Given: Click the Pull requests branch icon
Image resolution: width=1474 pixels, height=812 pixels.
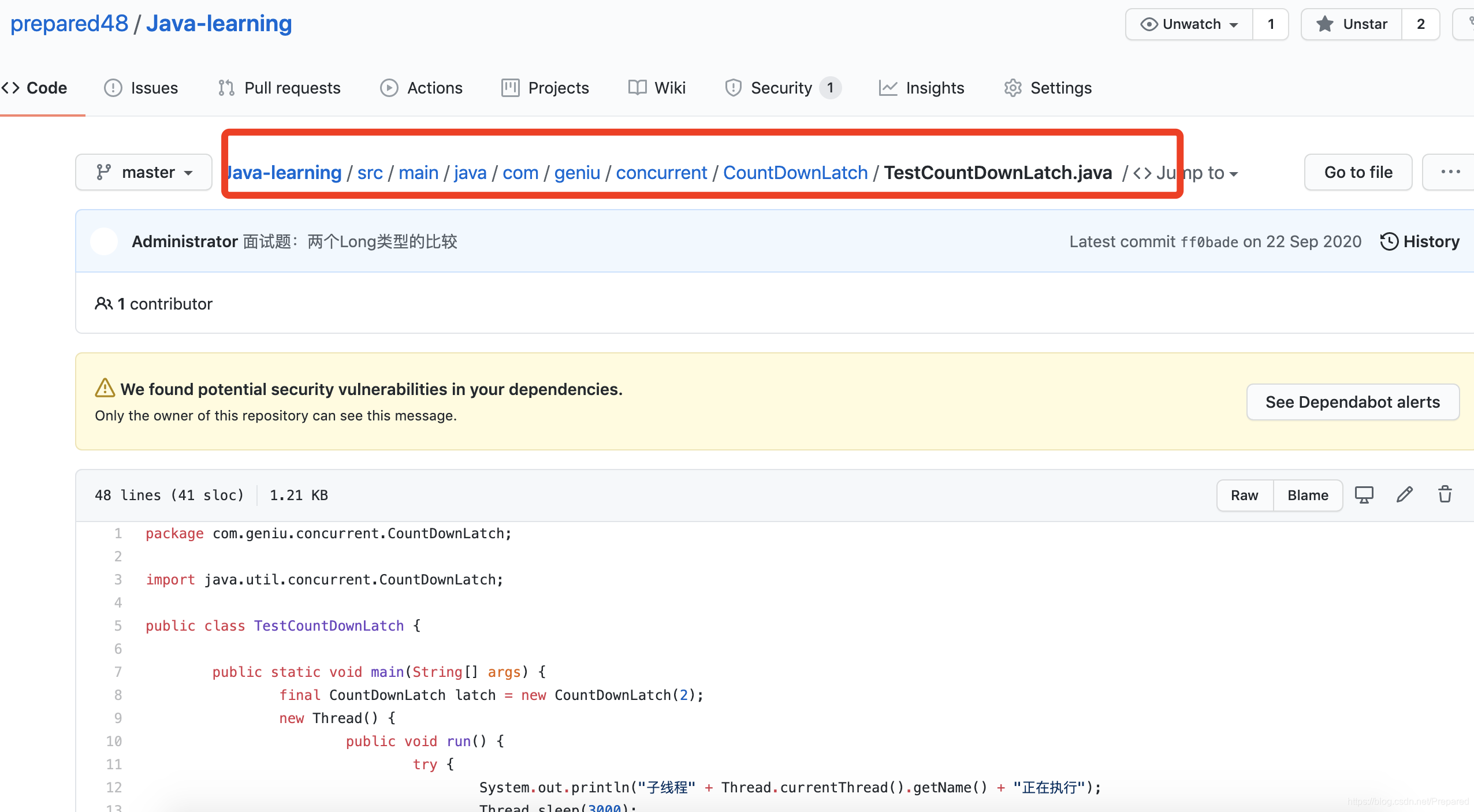Looking at the screenshot, I should (x=226, y=88).
